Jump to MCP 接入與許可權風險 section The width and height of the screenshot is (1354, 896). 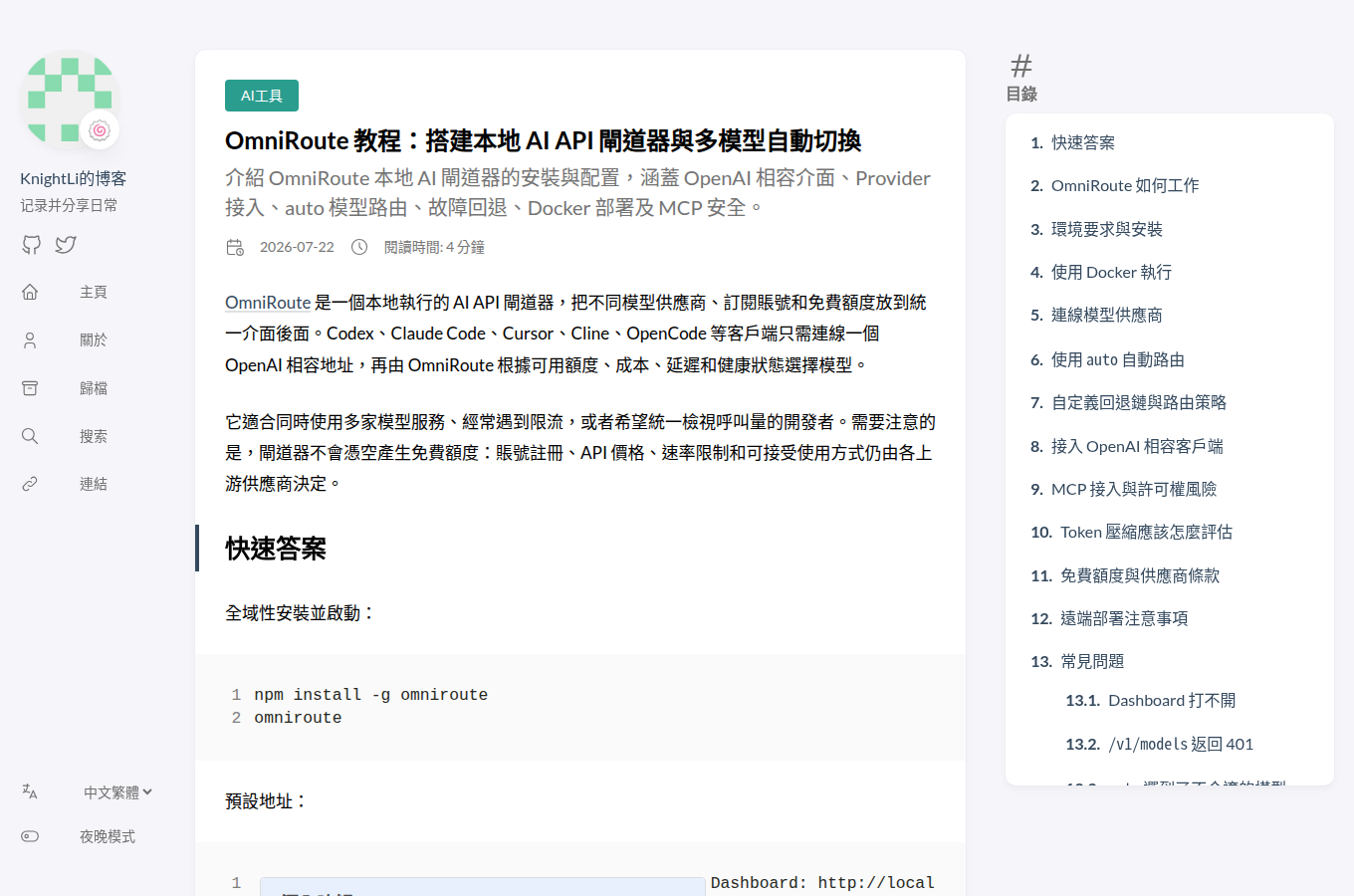tap(1134, 489)
